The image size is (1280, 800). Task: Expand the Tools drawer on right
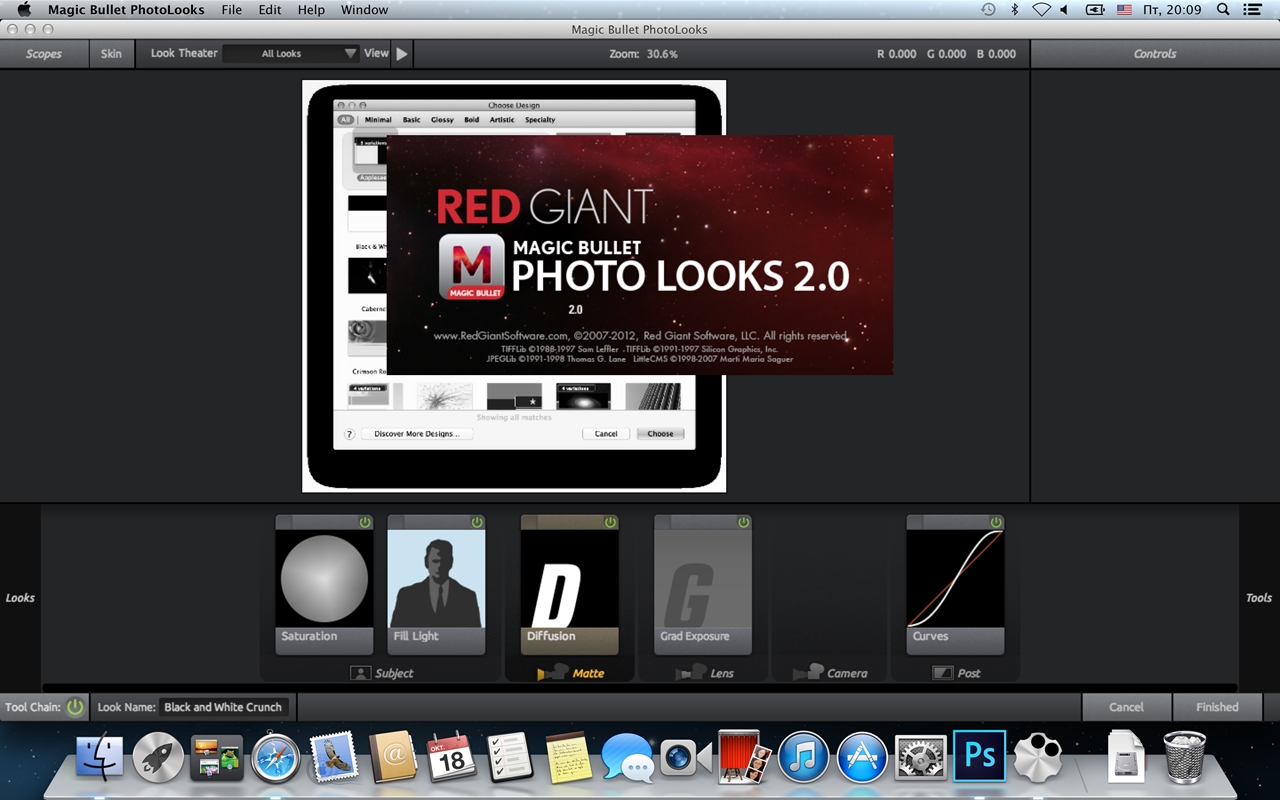point(1259,598)
